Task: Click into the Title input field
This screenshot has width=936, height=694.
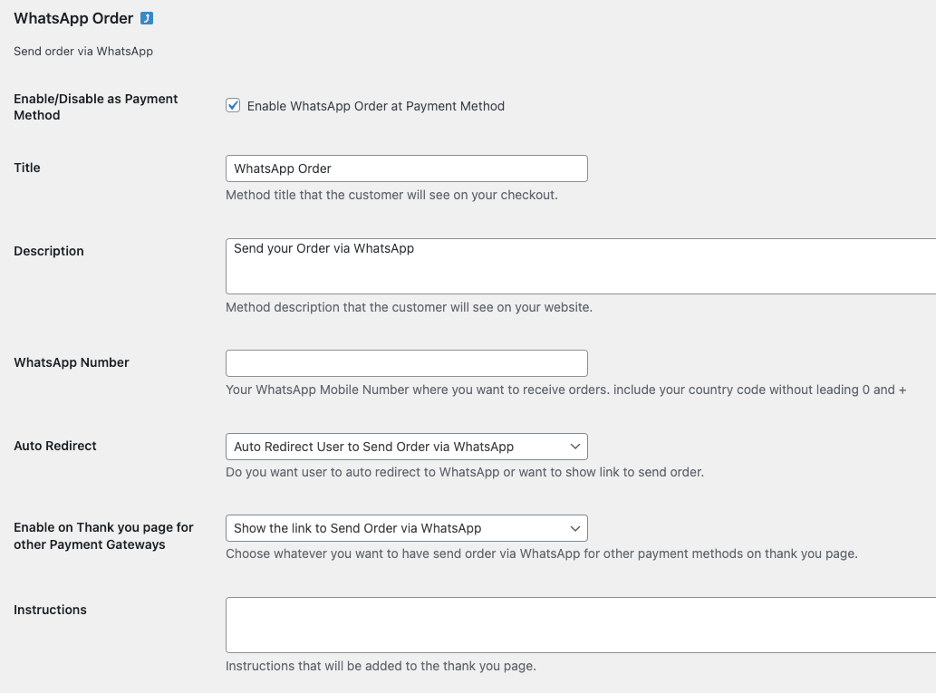Action: coord(407,168)
